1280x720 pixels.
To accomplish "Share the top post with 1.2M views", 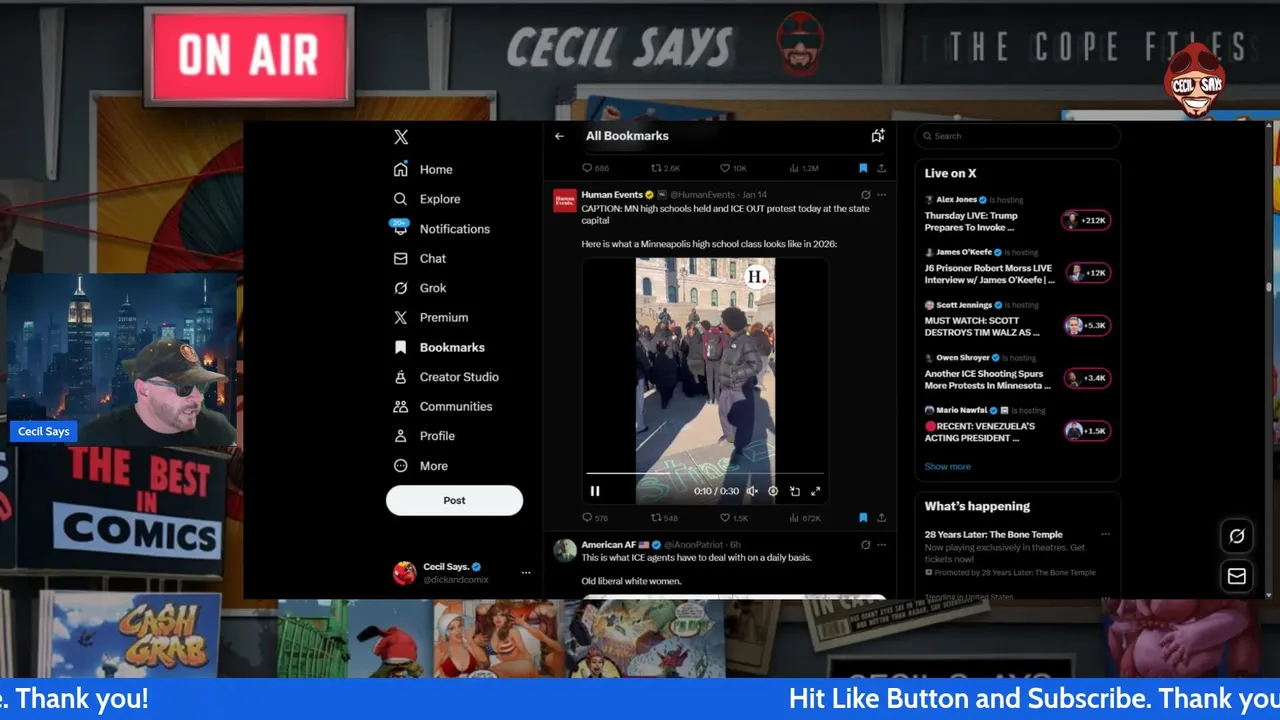I will [x=881, y=168].
